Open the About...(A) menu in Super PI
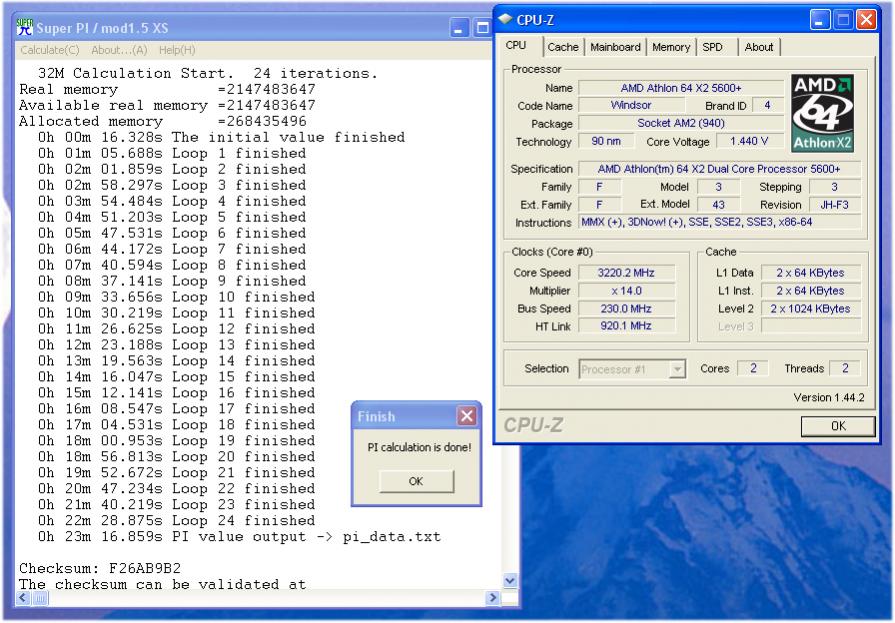This screenshot has width=895, height=623. click(119, 50)
